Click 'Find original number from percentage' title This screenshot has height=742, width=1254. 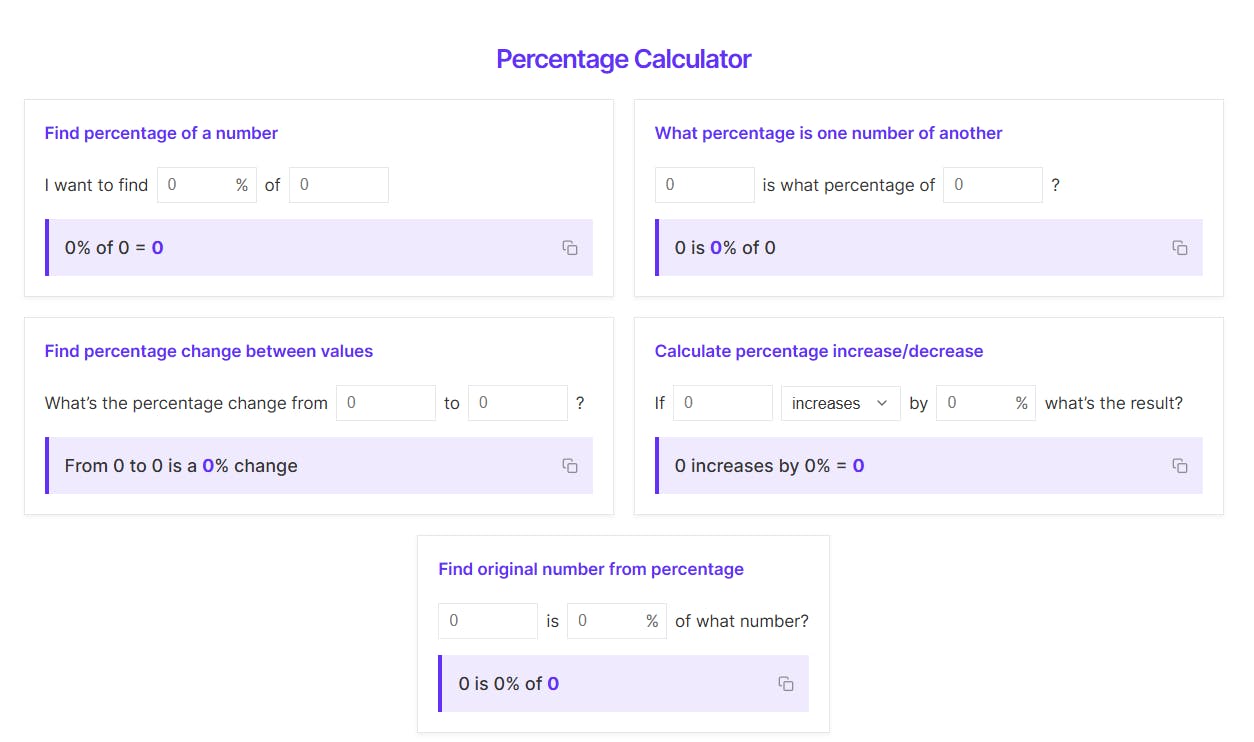pyautogui.click(x=591, y=569)
